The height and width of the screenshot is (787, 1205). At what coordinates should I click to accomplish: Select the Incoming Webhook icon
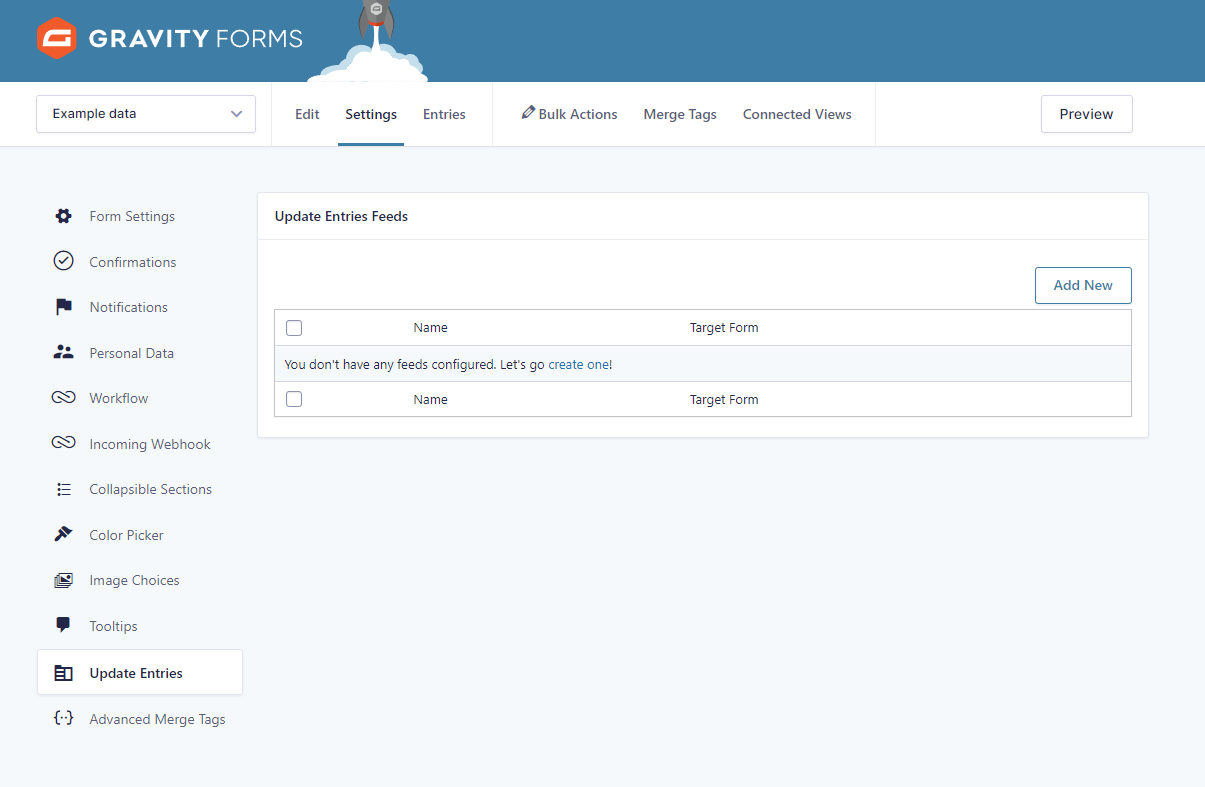(63, 443)
